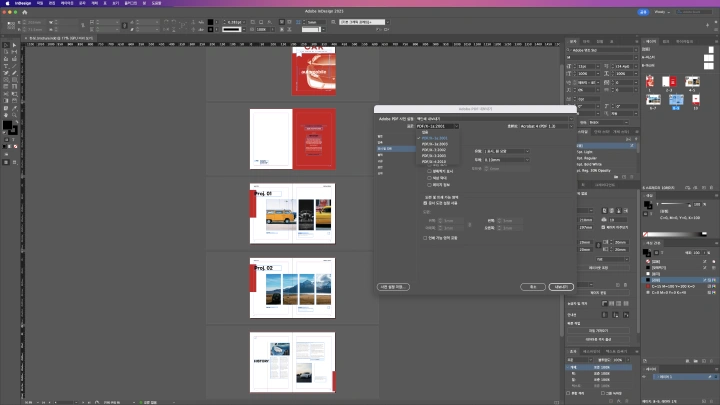720x405 pixels.
Task: Open the third menu bar item (Edit)
Action: [52, 3]
